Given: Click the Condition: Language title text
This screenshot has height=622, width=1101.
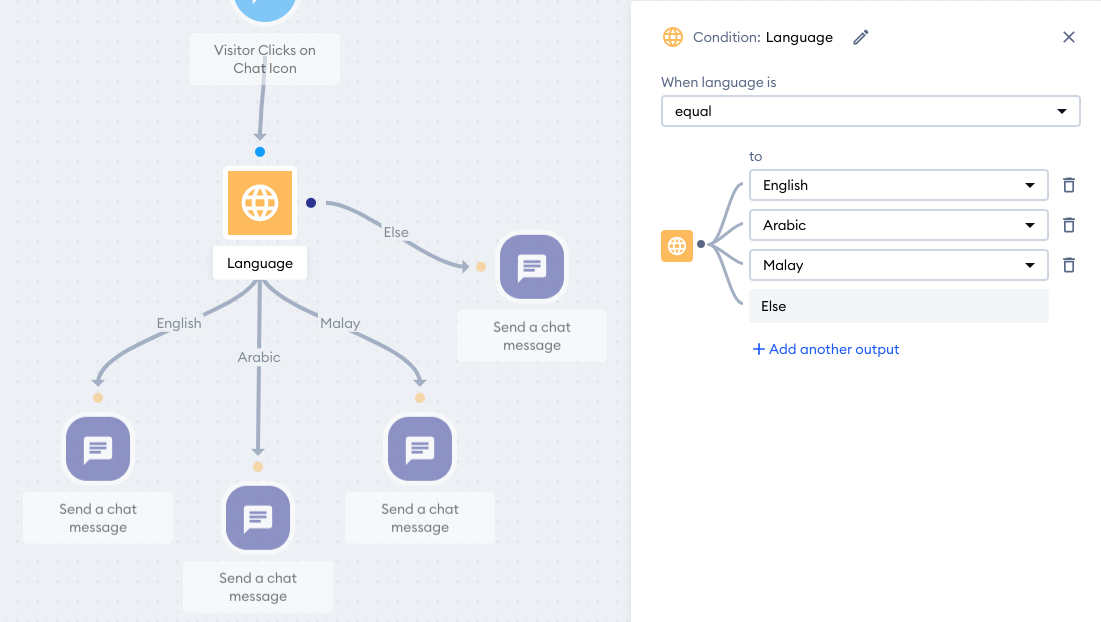Looking at the screenshot, I should pos(763,37).
